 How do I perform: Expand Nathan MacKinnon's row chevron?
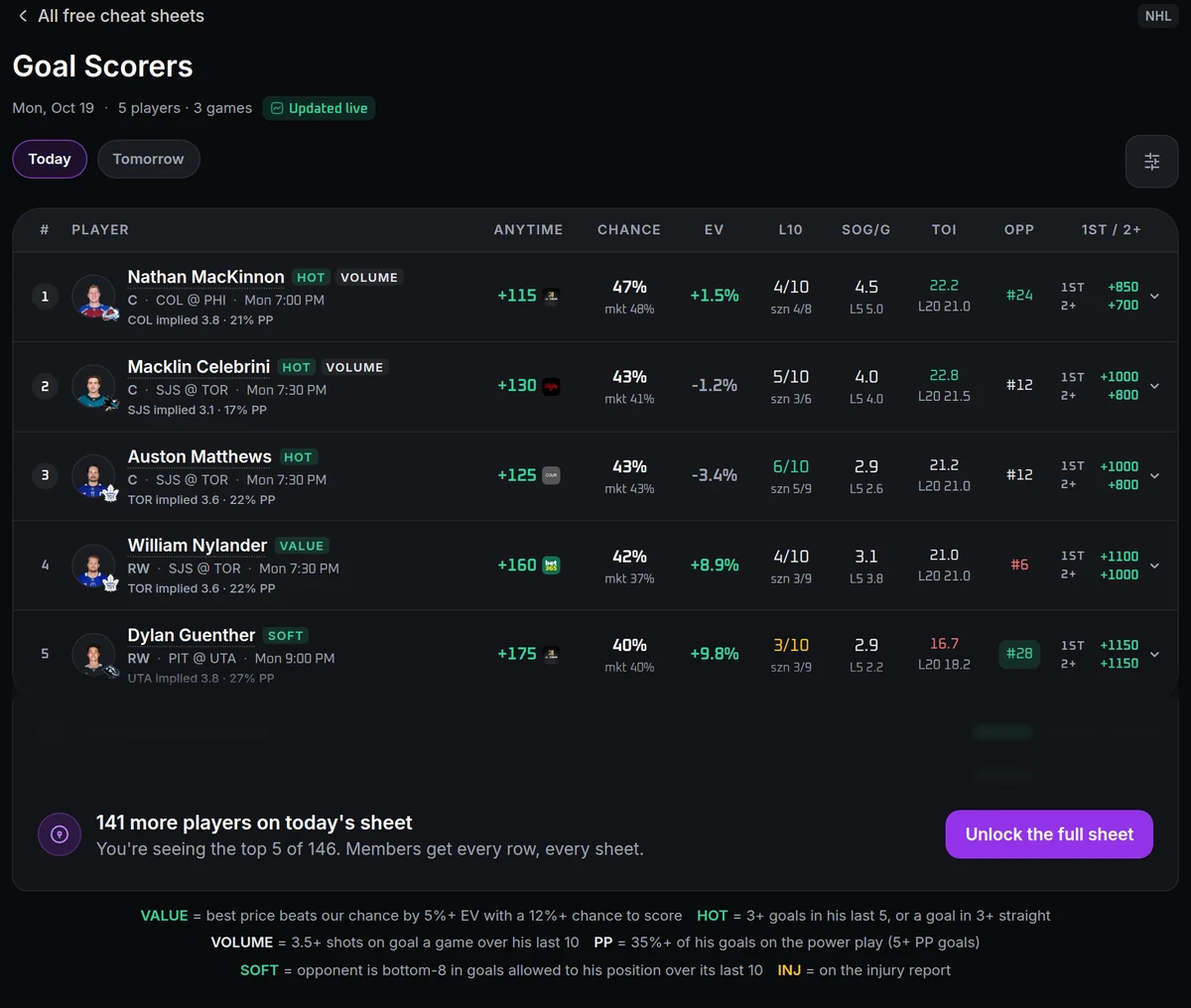[x=1154, y=296]
